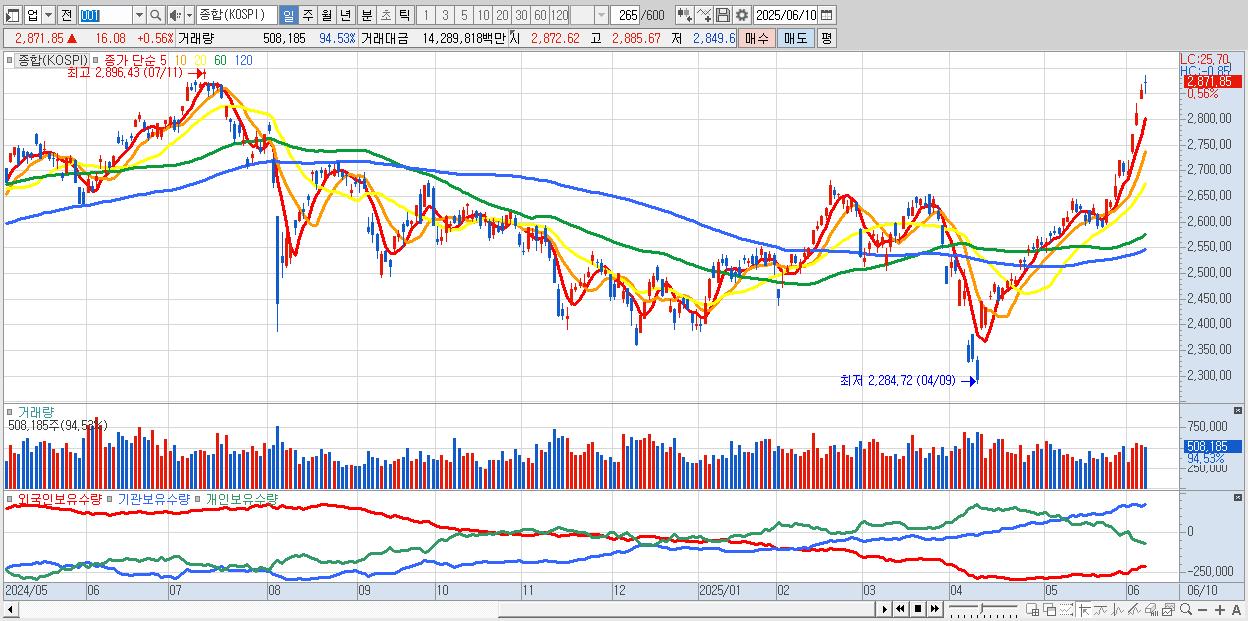
Task: Click the overlapping windows icon
Action: (1050, 609)
